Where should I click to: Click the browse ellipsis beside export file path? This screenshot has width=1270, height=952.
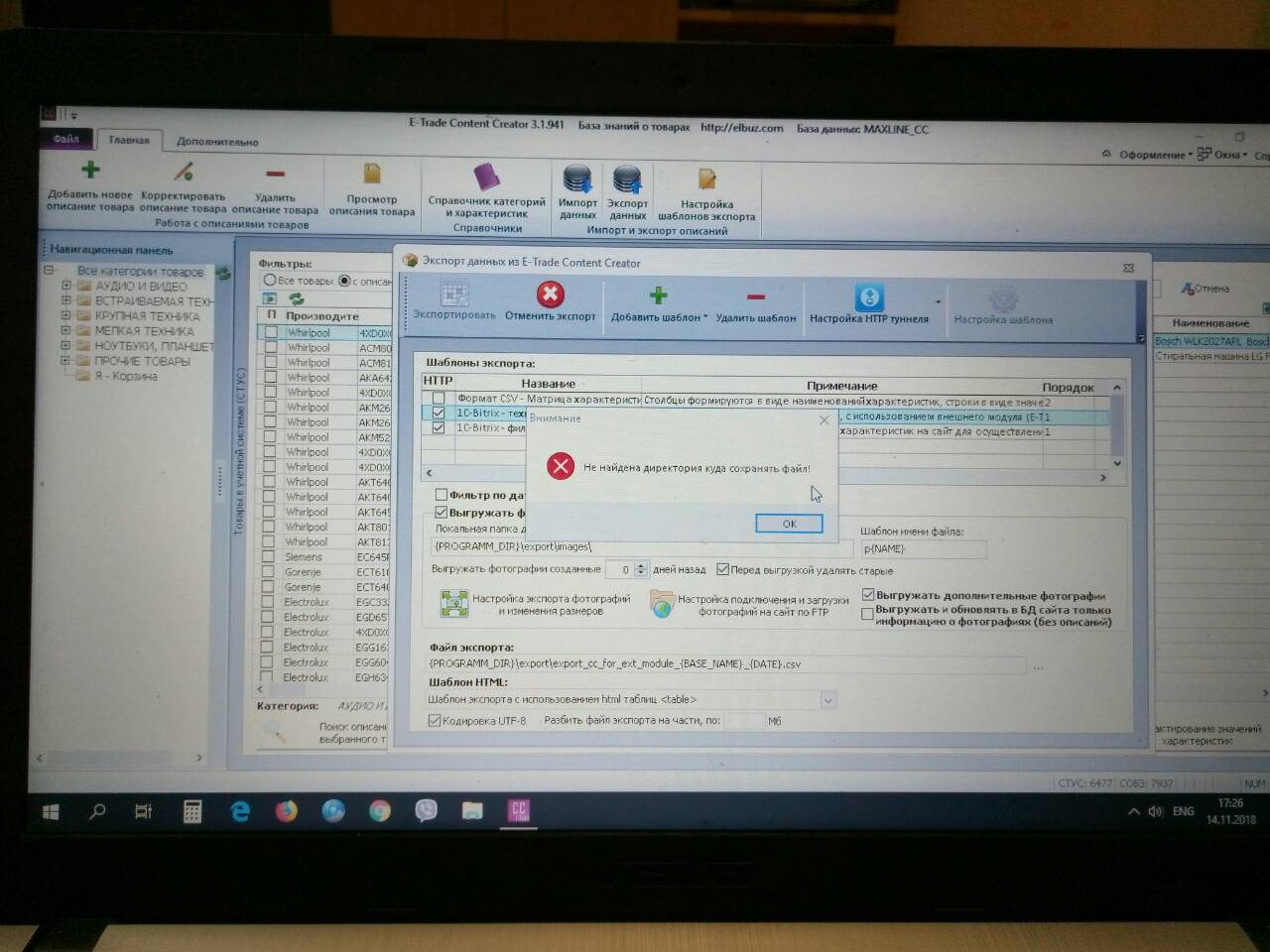click(1038, 667)
